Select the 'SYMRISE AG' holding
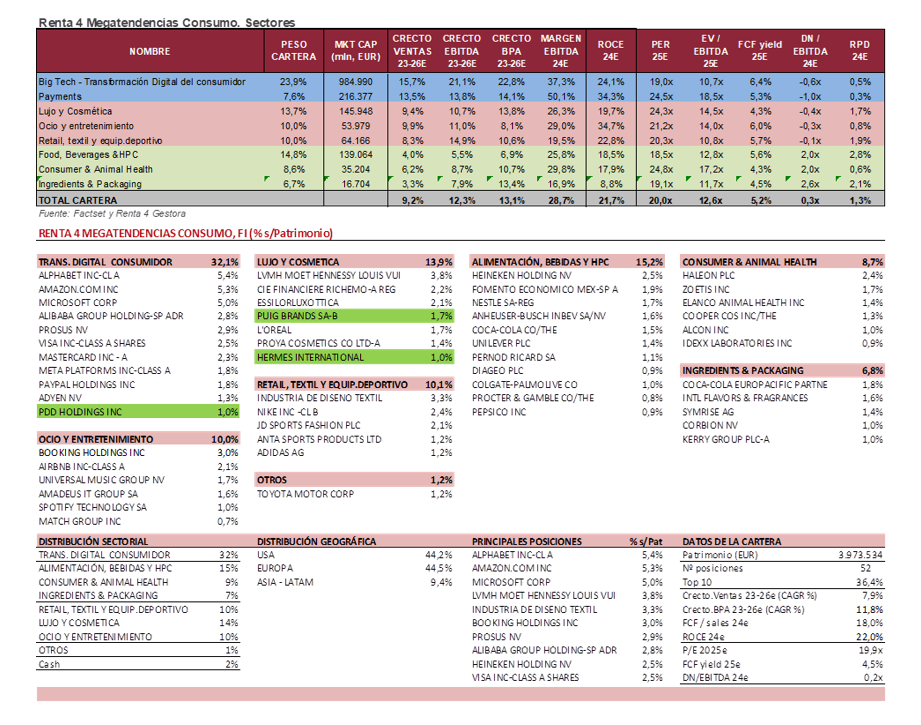Viewport: 921px width, 725px height. [x=708, y=412]
